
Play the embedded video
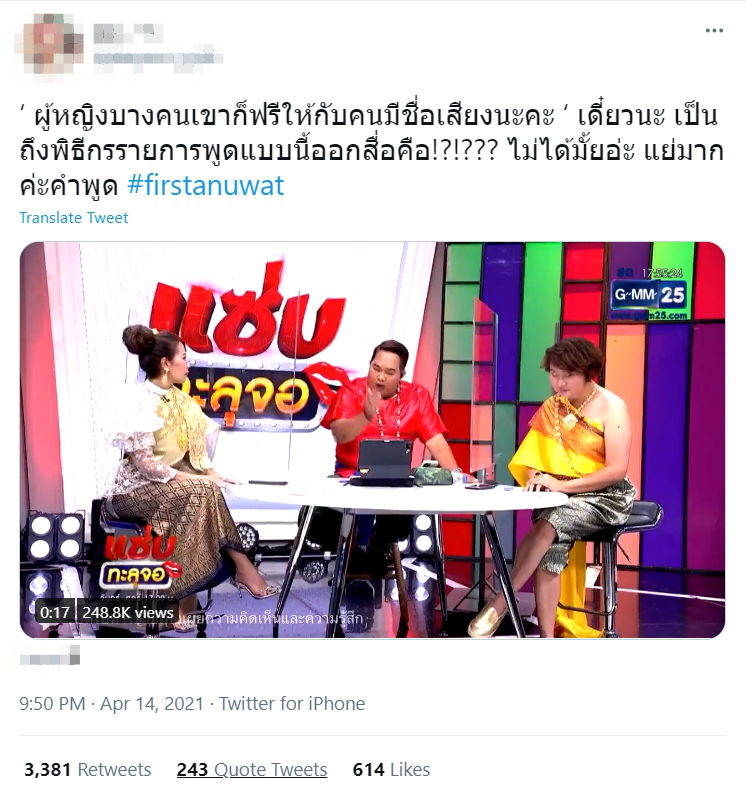click(x=372, y=440)
